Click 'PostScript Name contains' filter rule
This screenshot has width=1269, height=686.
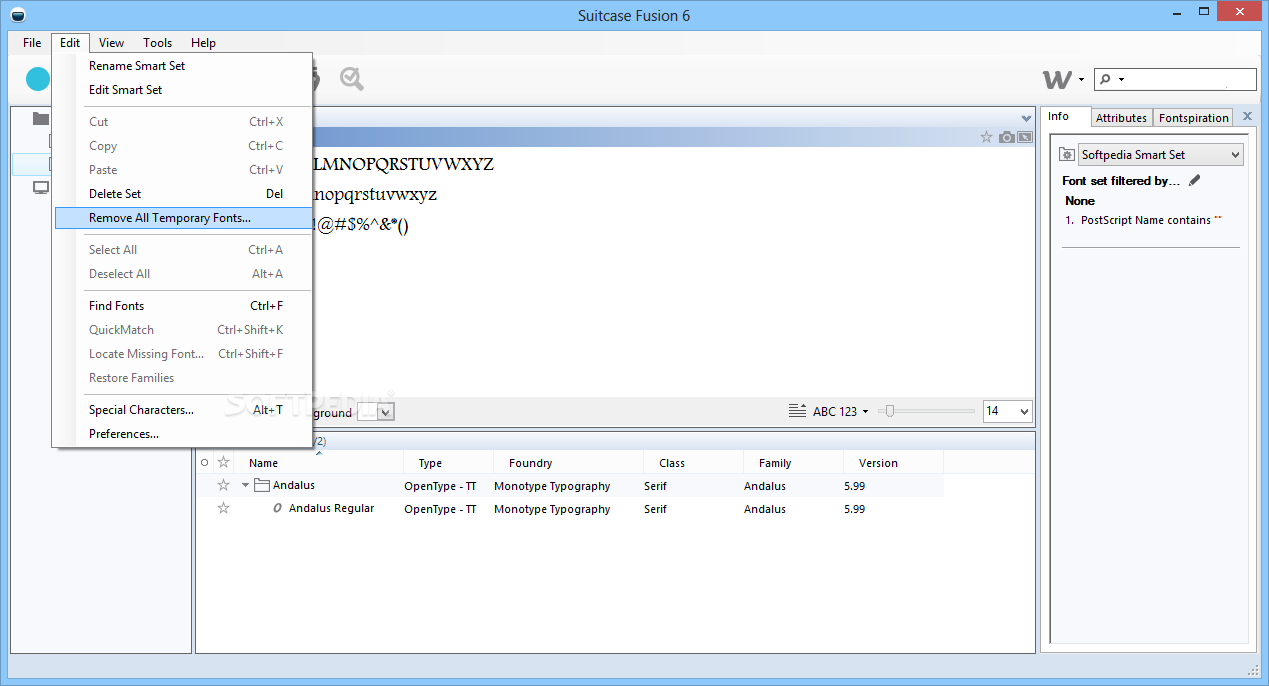click(x=1145, y=220)
